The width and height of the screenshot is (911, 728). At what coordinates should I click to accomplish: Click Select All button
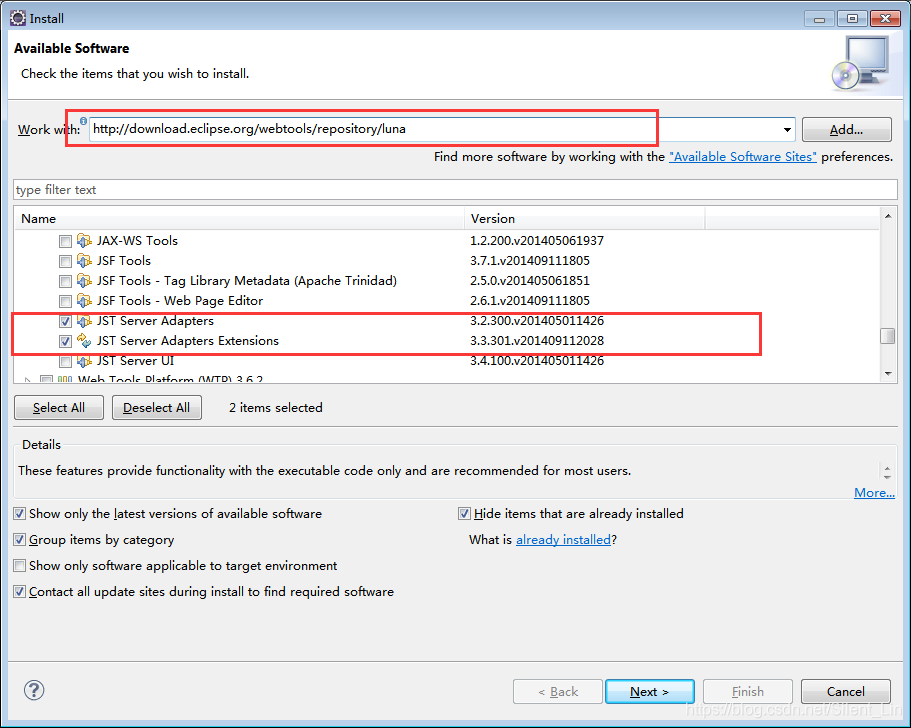[59, 408]
